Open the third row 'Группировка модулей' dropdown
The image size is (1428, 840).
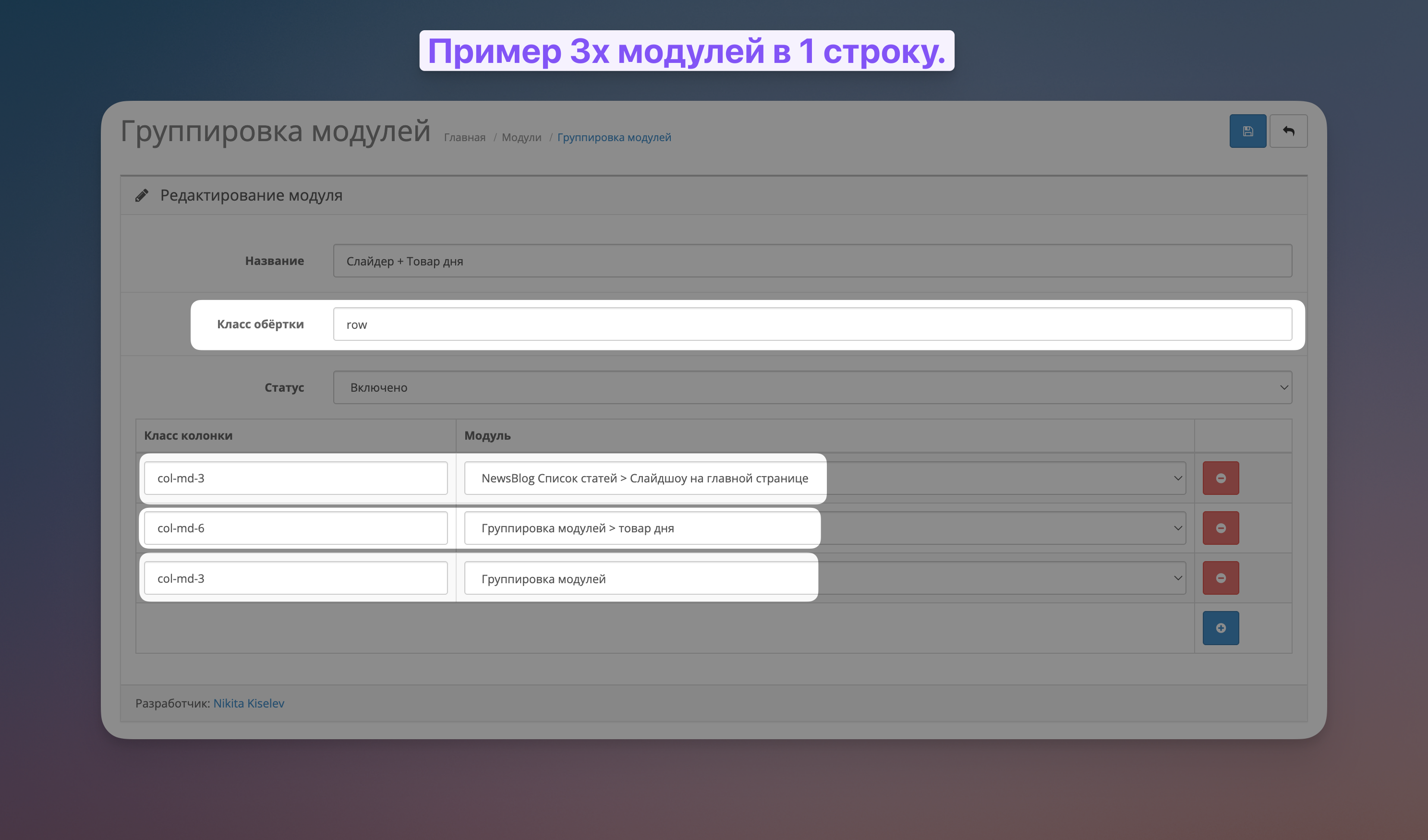click(825, 578)
